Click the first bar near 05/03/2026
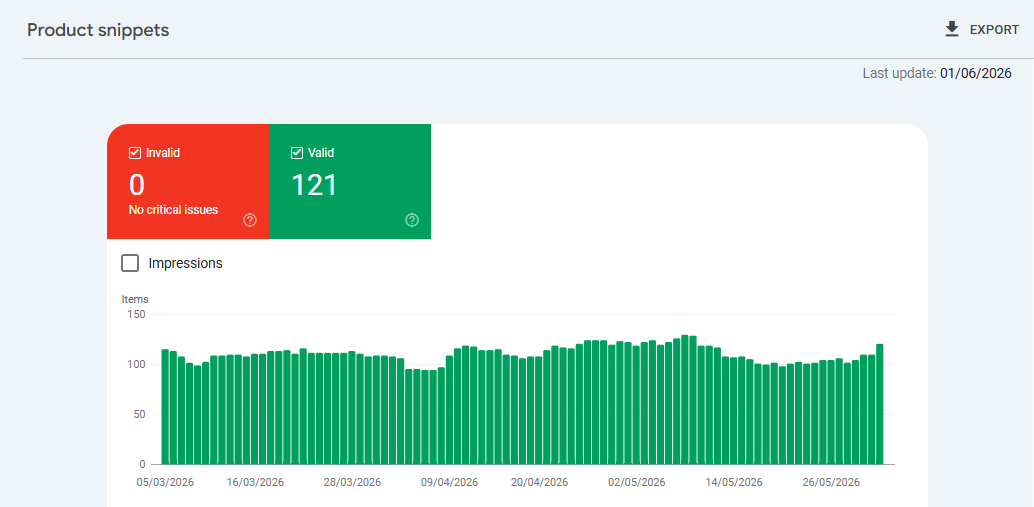Viewport: 1034px width, 507px height. click(165, 407)
